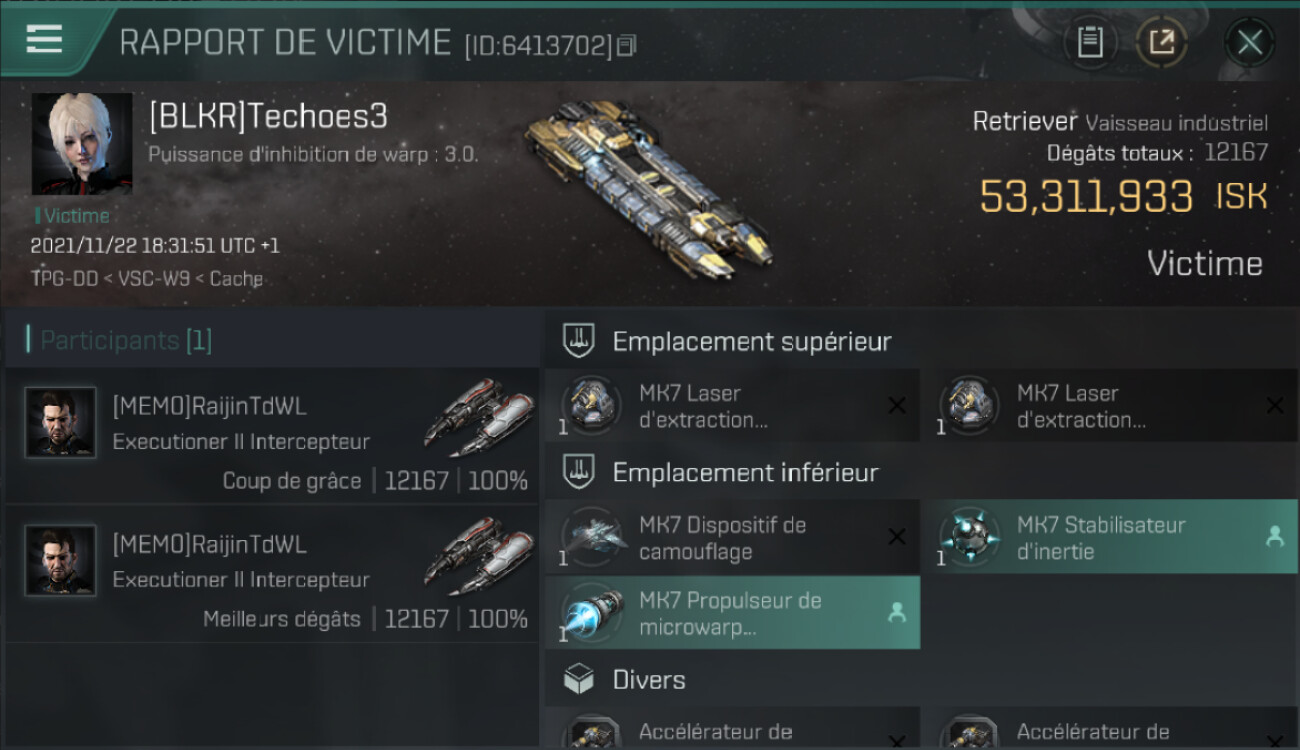
Task: Share the kill report externally
Action: point(1161,42)
